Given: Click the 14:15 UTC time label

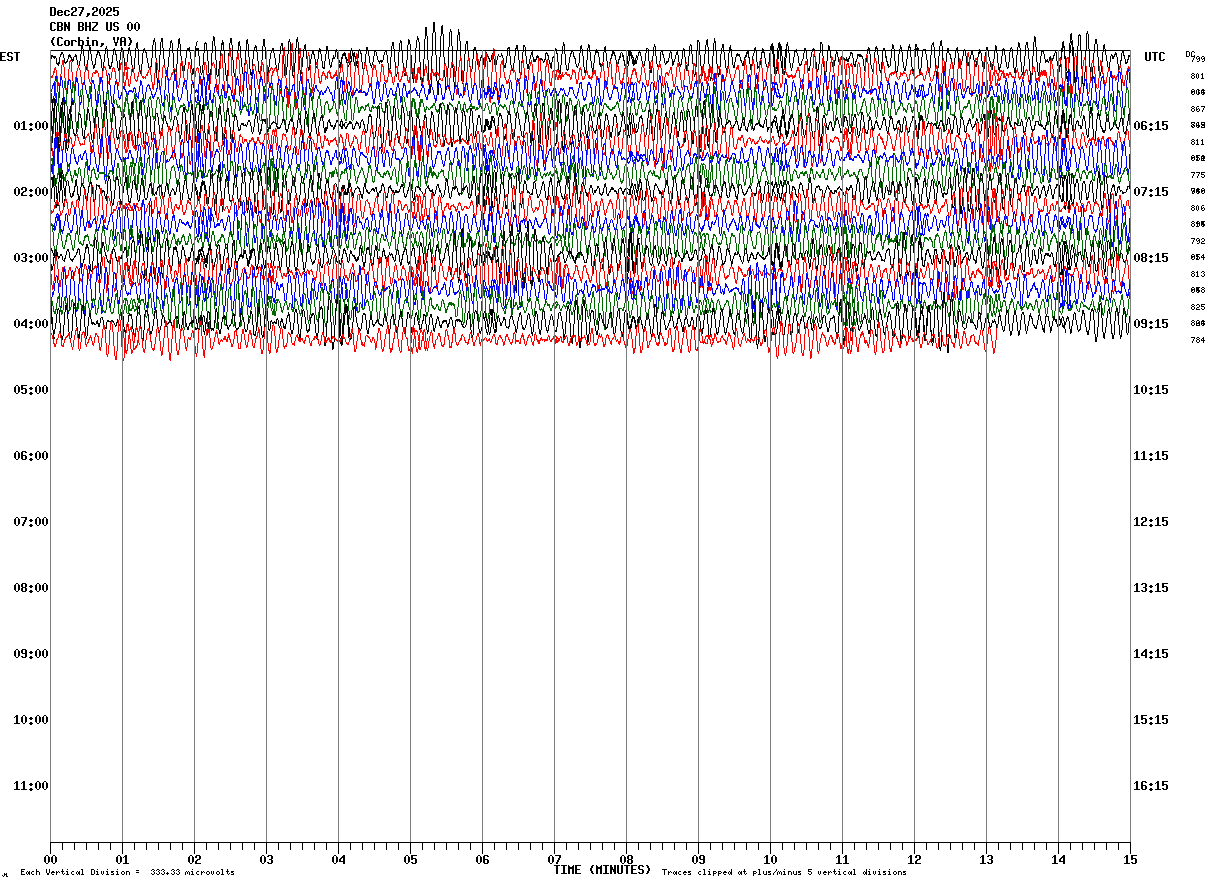Looking at the screenshot, I should tap(1151, 654).
